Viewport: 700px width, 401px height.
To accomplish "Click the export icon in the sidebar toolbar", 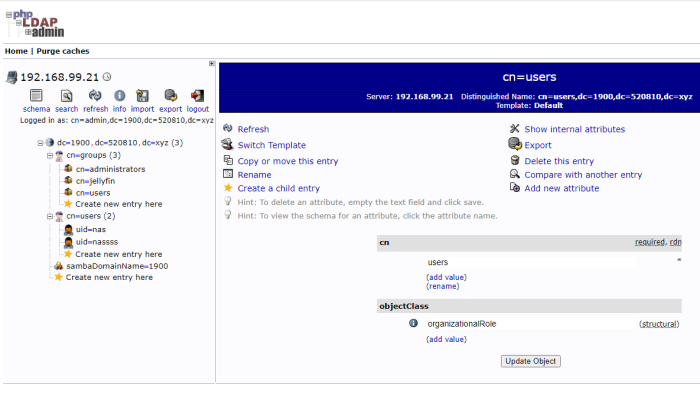I will coord(170,96).
